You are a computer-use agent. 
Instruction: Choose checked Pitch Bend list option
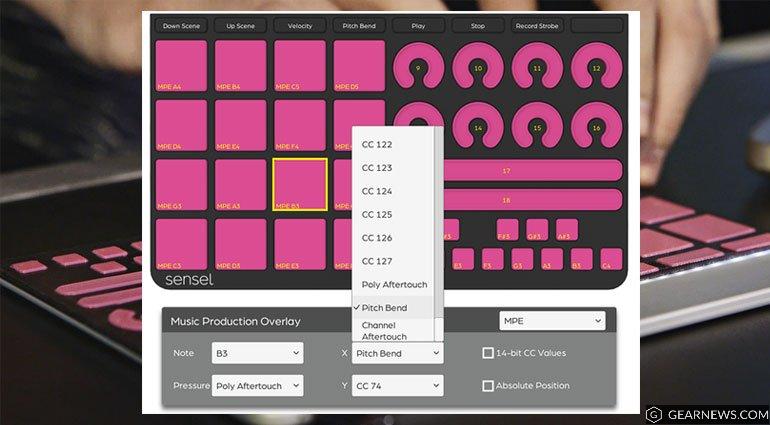coord(393,308)
